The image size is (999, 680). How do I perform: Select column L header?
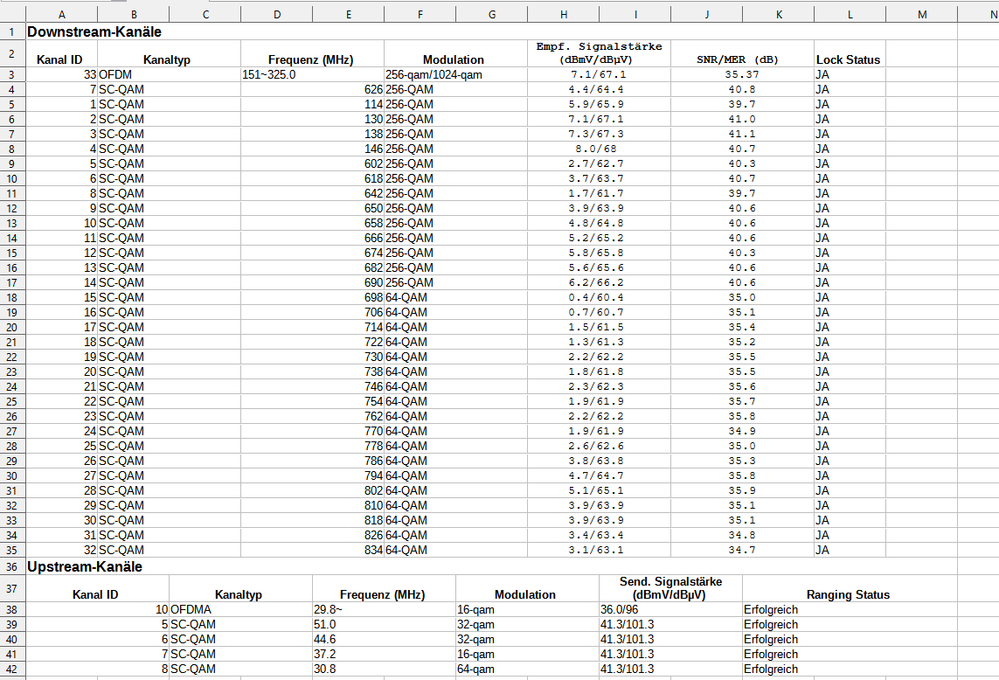[x=850, y=14]
